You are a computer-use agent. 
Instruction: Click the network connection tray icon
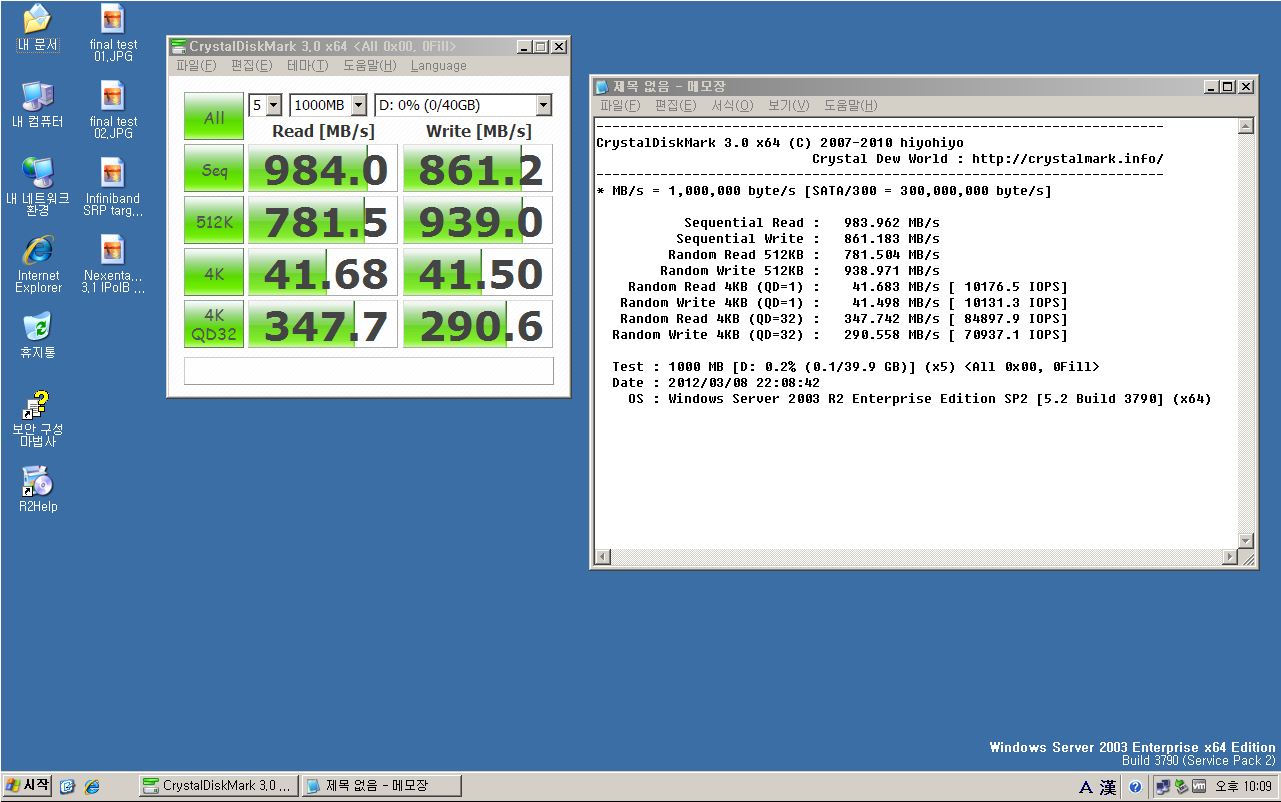(x=1162, y=786)
